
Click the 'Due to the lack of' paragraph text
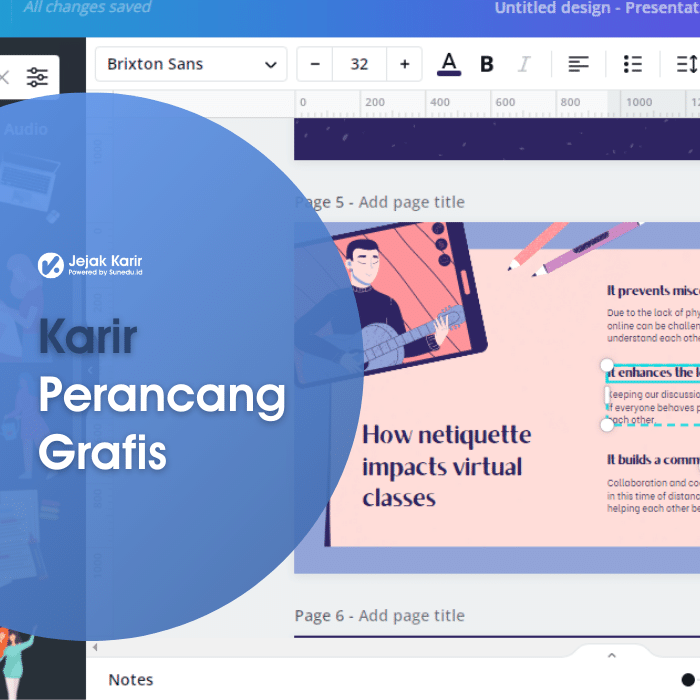[x=653, y=325]
